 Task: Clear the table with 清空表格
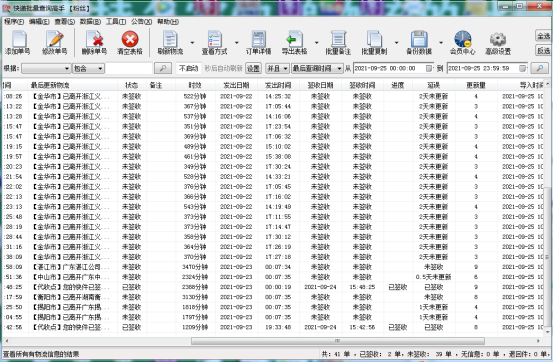(x=130, y=42)
